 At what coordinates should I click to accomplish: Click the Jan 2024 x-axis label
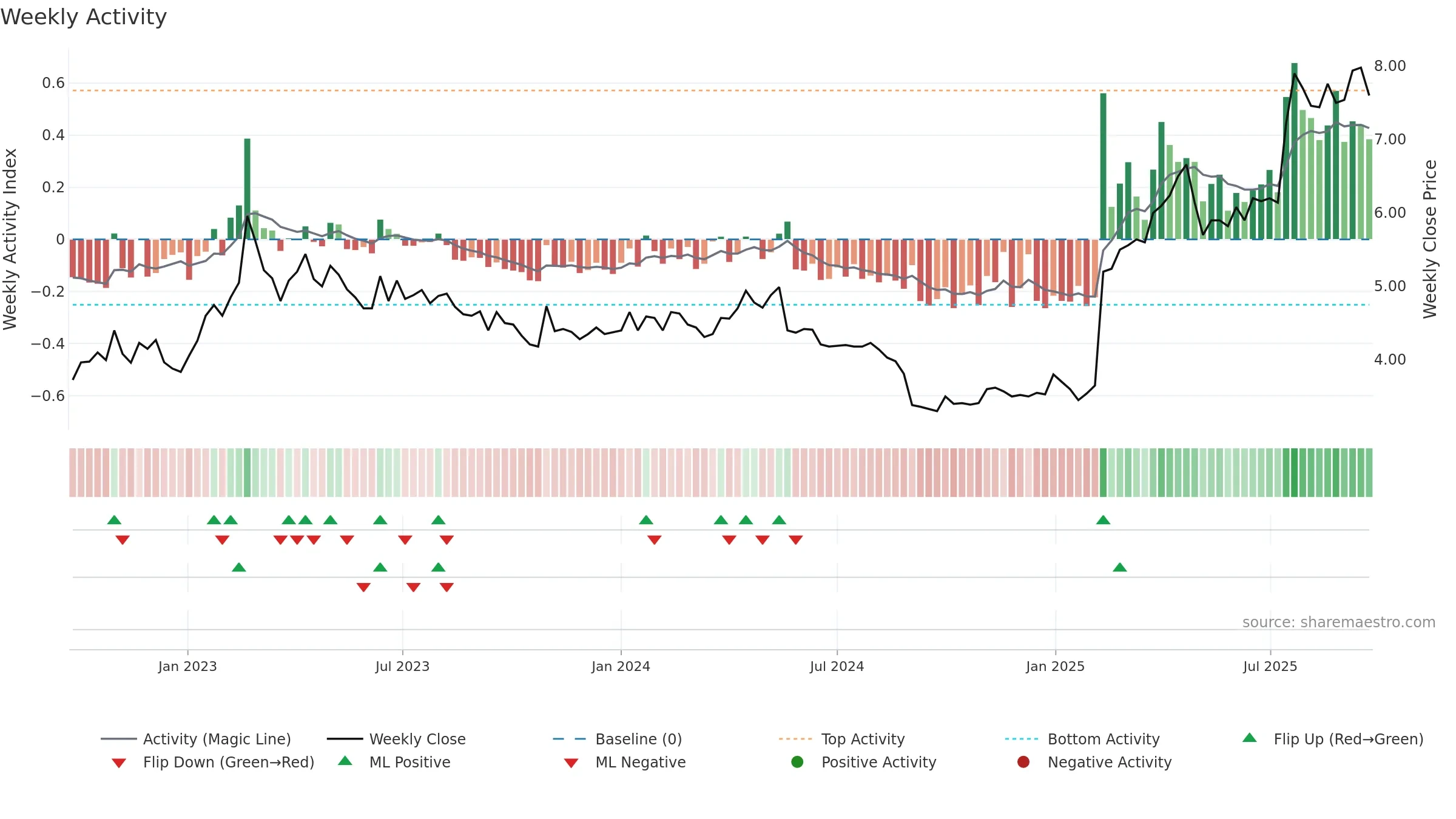tap(621, 667)
